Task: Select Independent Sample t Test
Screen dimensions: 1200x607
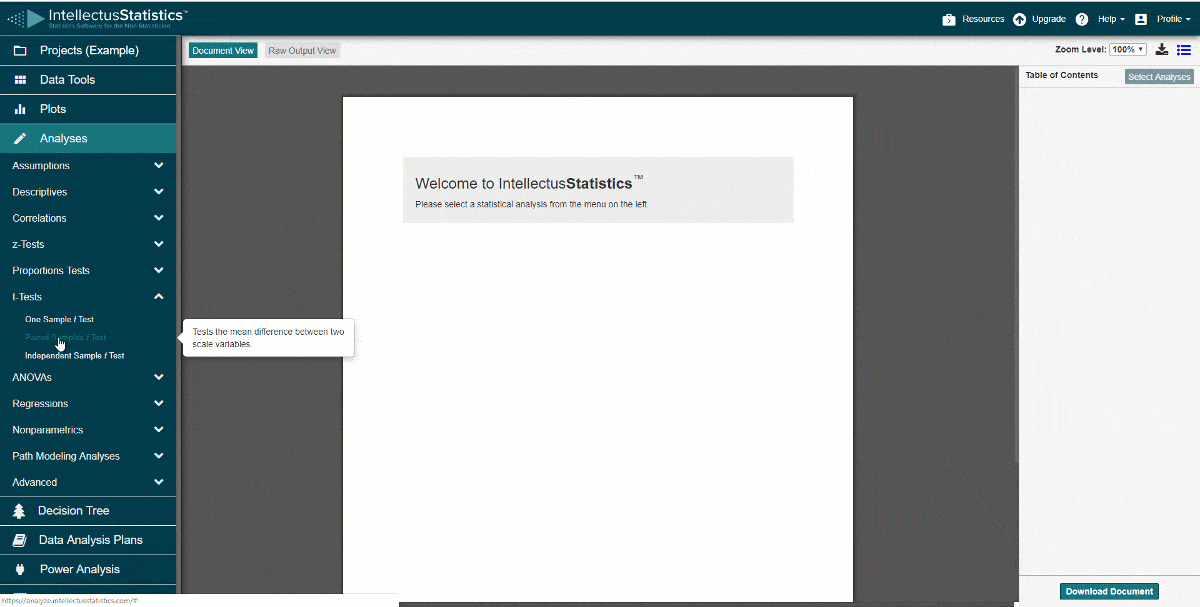Action: coord(75,356)
